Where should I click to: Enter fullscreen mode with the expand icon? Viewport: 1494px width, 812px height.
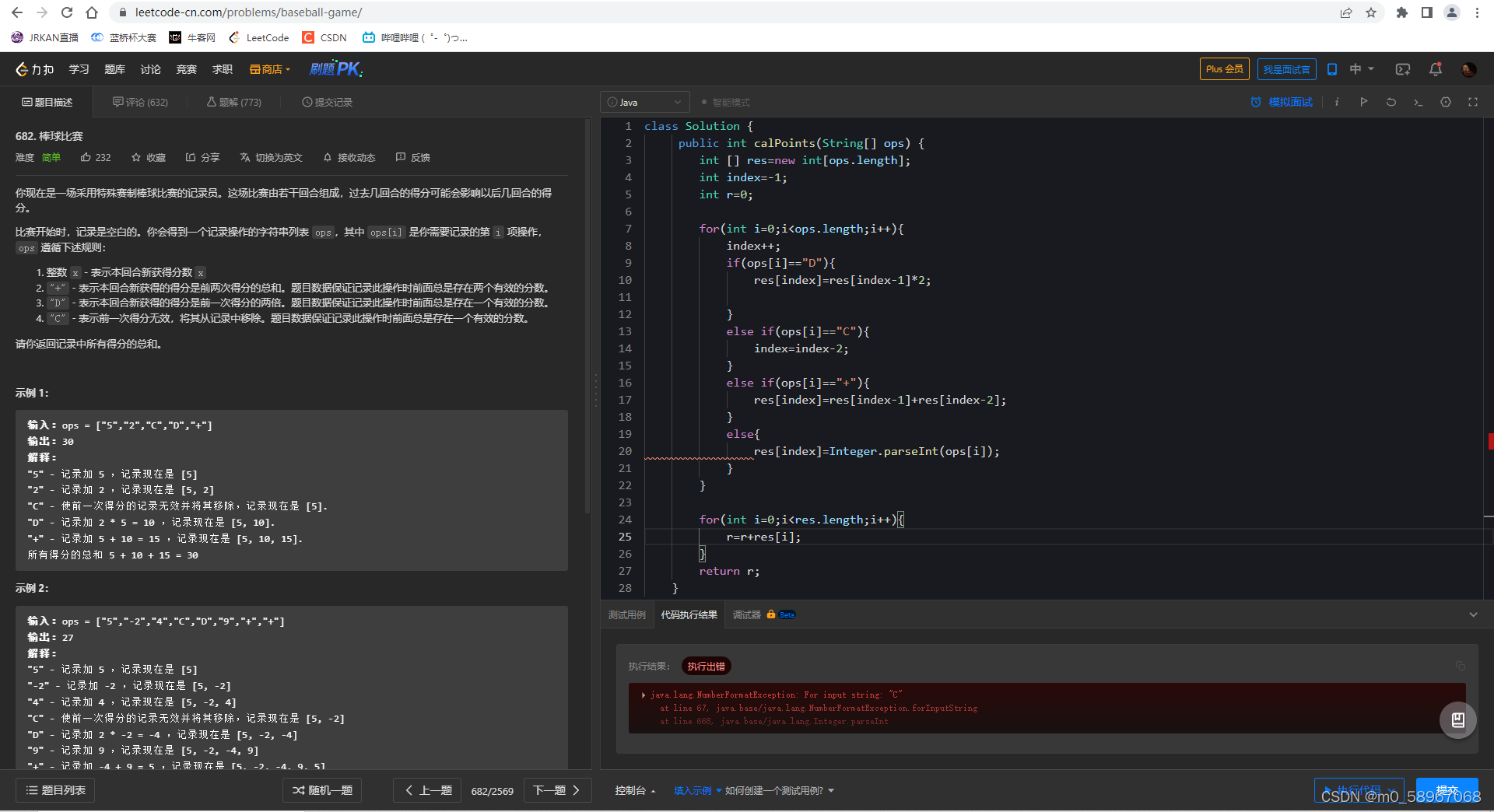(1473, 102)
